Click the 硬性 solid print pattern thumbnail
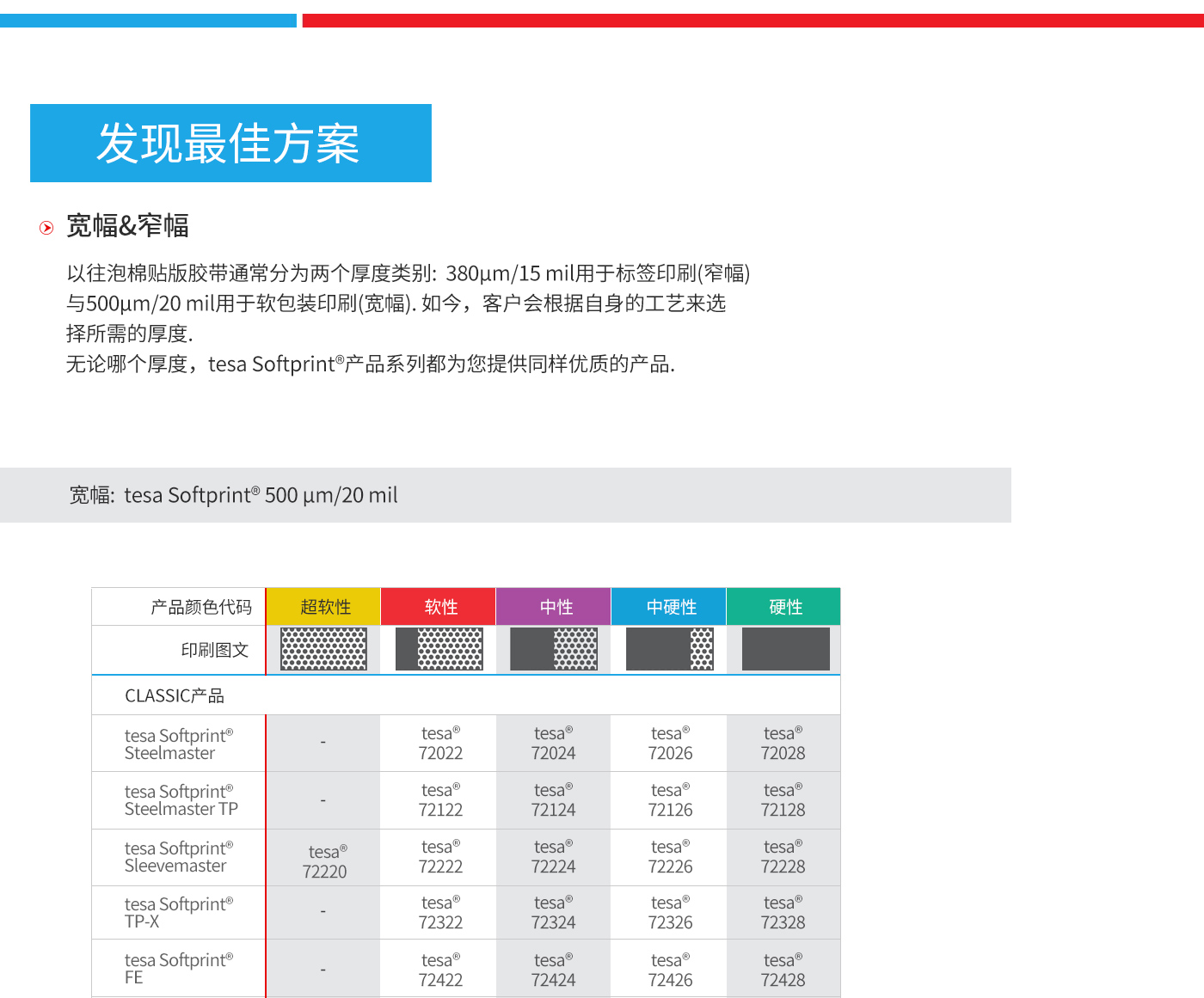Image resolution: width=1204 pixels, height=998 pixels. (785, 649)
